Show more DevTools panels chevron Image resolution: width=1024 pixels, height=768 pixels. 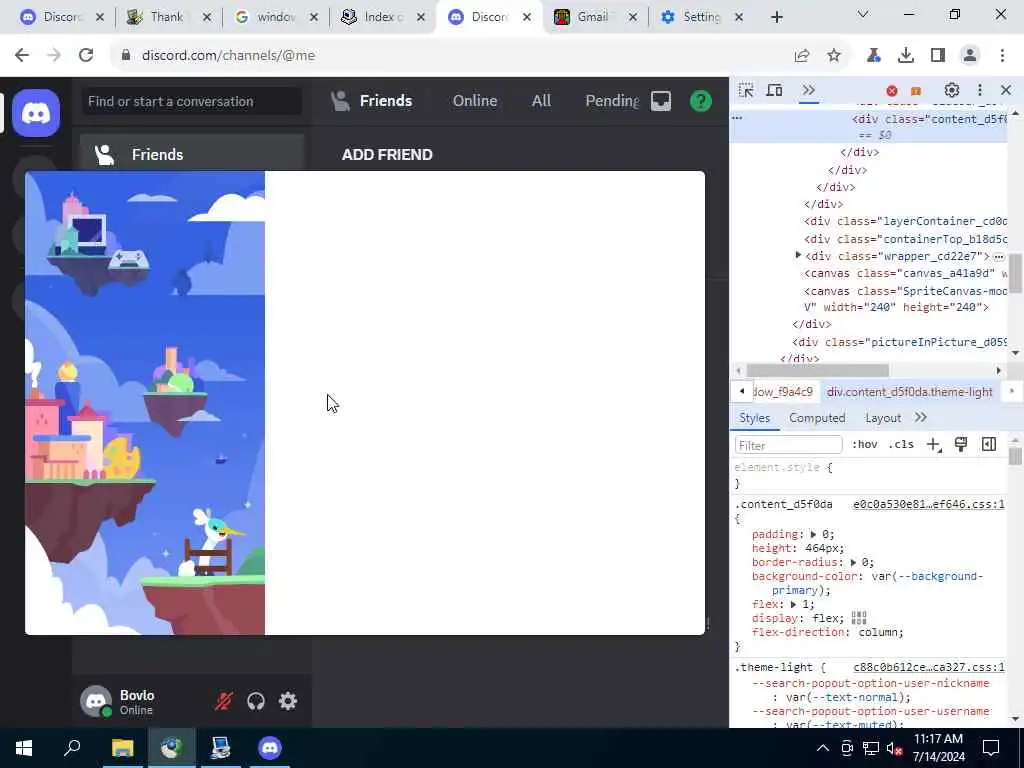click(808, 90)
